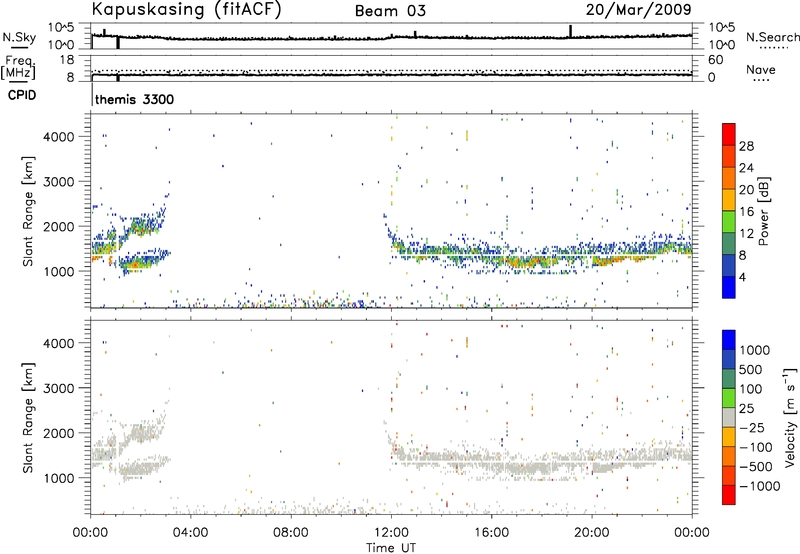Screen dimensions: 800x554
Task: Click the 60 tick on Nave axis
Action: tap(715, 60)
